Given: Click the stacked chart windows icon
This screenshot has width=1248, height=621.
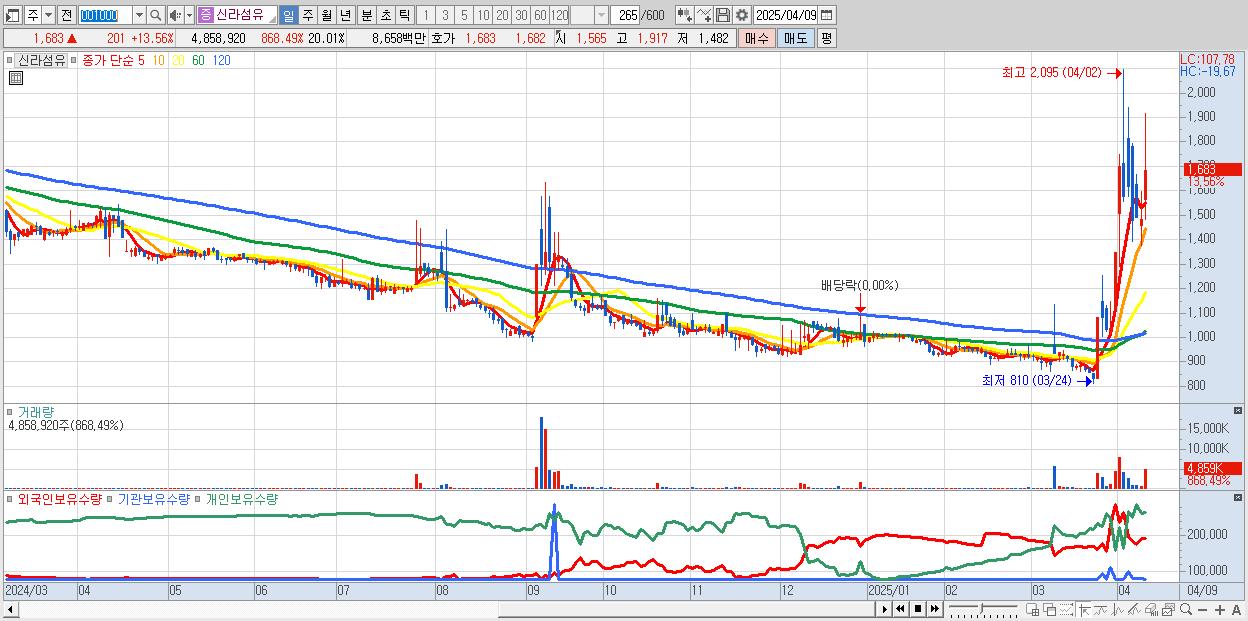Looking at the screenshot, I should 1168,609.
